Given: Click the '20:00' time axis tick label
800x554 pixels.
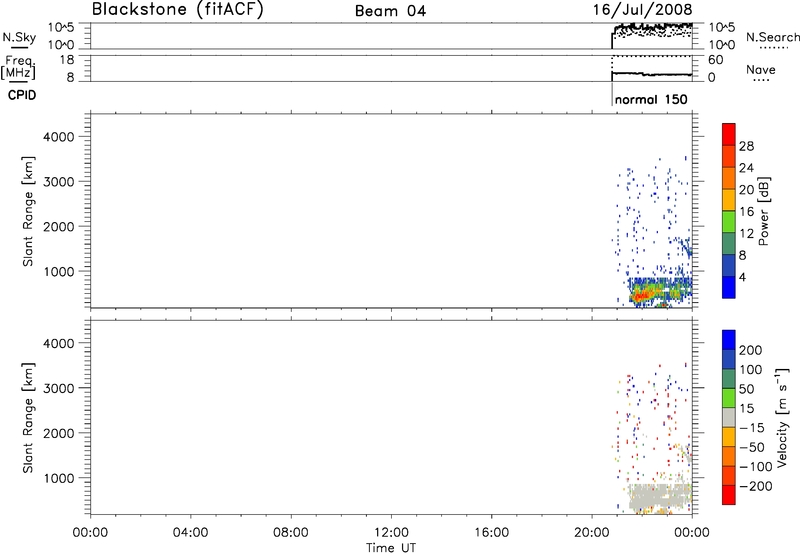Looking at the screenshot, I should [x=592, y=533].
